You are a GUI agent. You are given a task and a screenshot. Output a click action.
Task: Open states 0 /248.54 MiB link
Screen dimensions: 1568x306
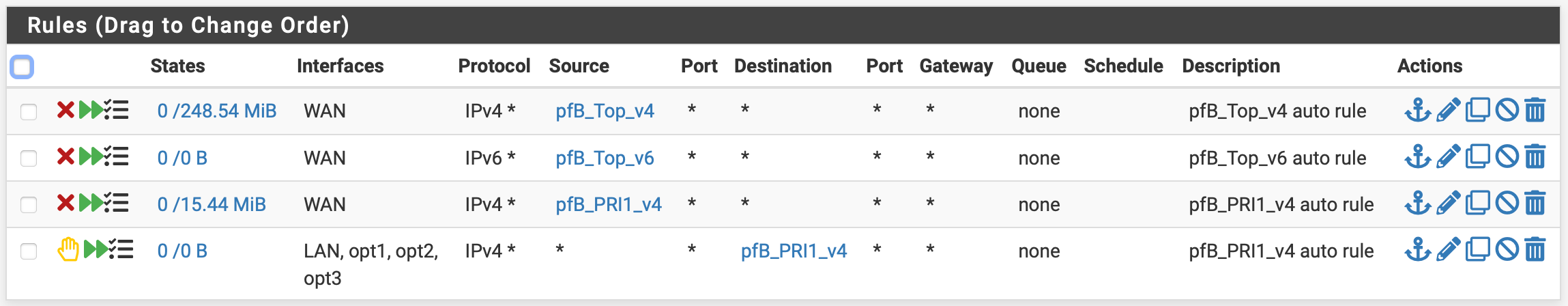[x=216, y=111]
